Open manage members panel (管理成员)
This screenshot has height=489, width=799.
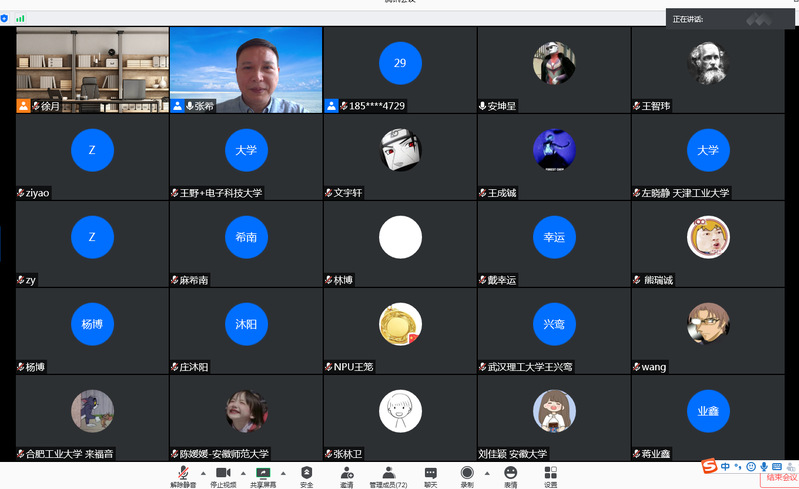click(x=388, y=473)
